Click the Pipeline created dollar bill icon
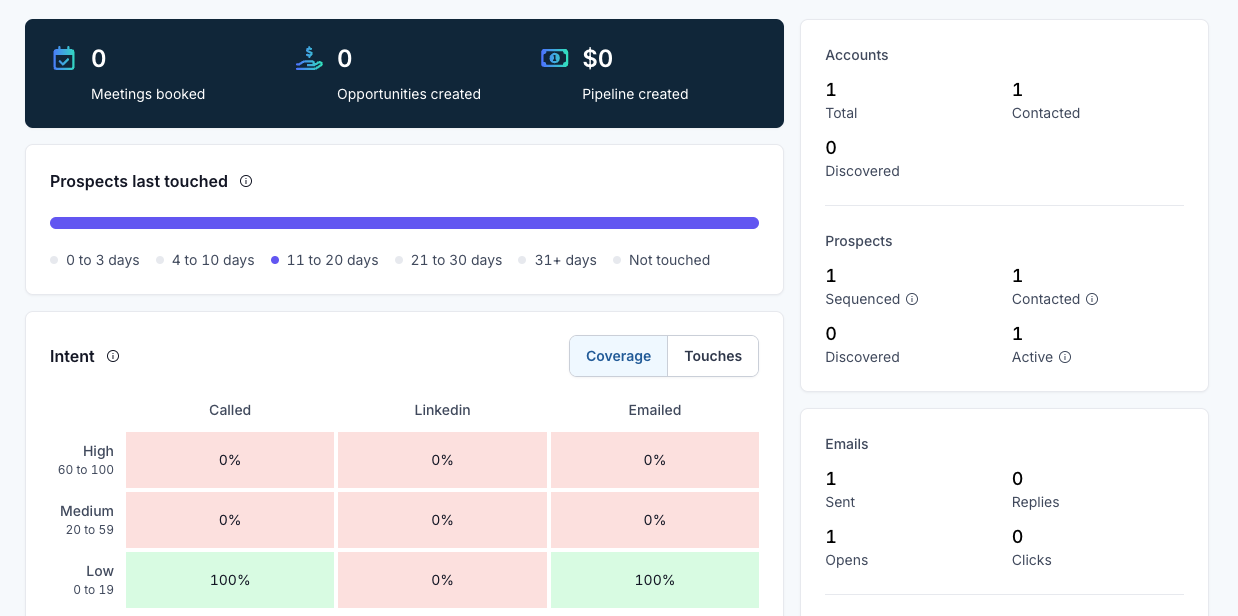The width and height of the screenshot is (1238, 616). click(553, 58)
